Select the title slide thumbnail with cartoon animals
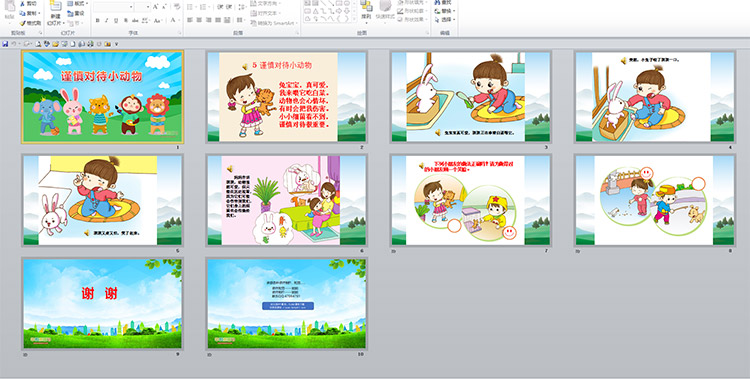 click(102, 97)
